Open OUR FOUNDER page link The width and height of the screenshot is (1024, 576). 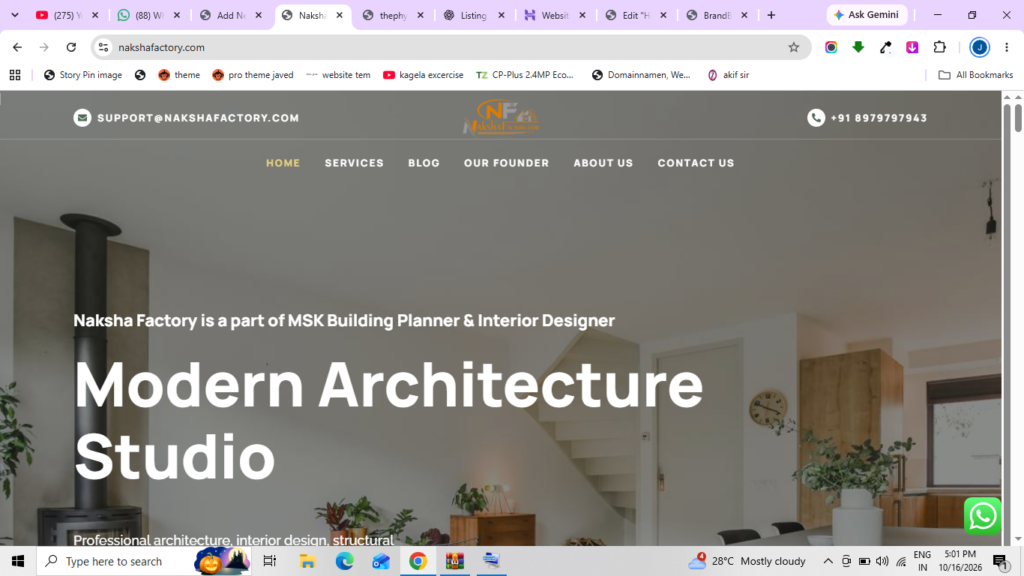tap(506, 163)
